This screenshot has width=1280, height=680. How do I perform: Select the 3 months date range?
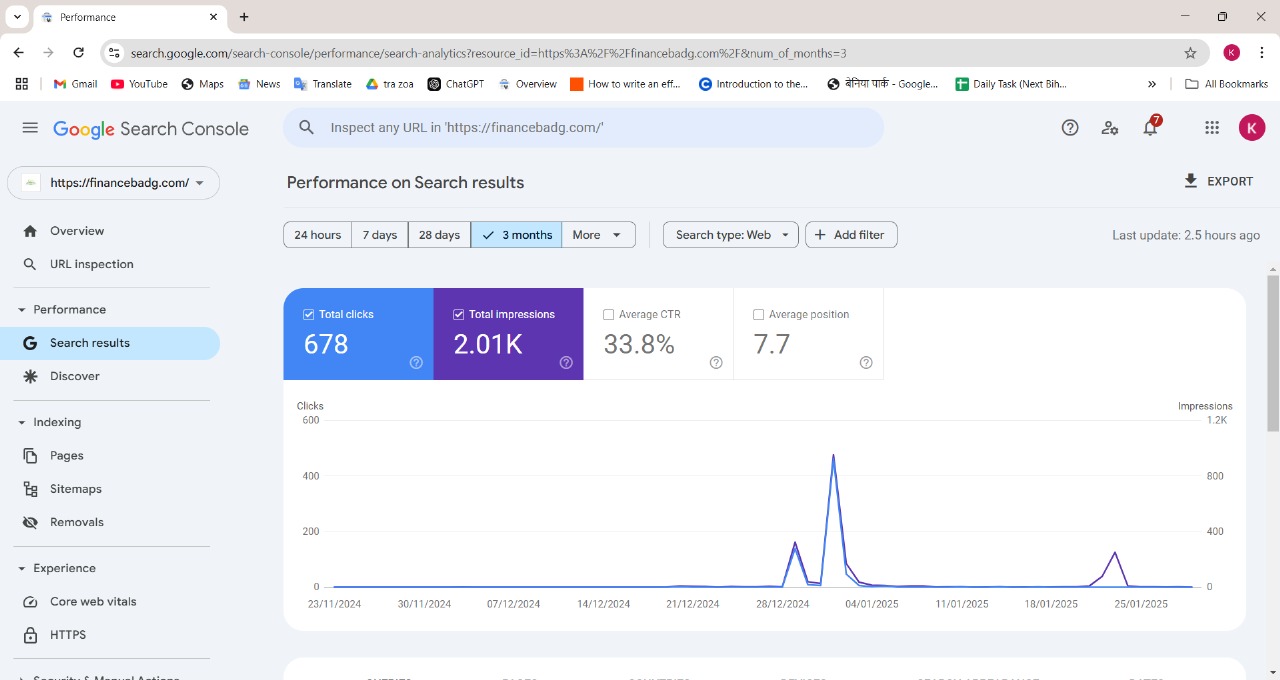[516, 235]
